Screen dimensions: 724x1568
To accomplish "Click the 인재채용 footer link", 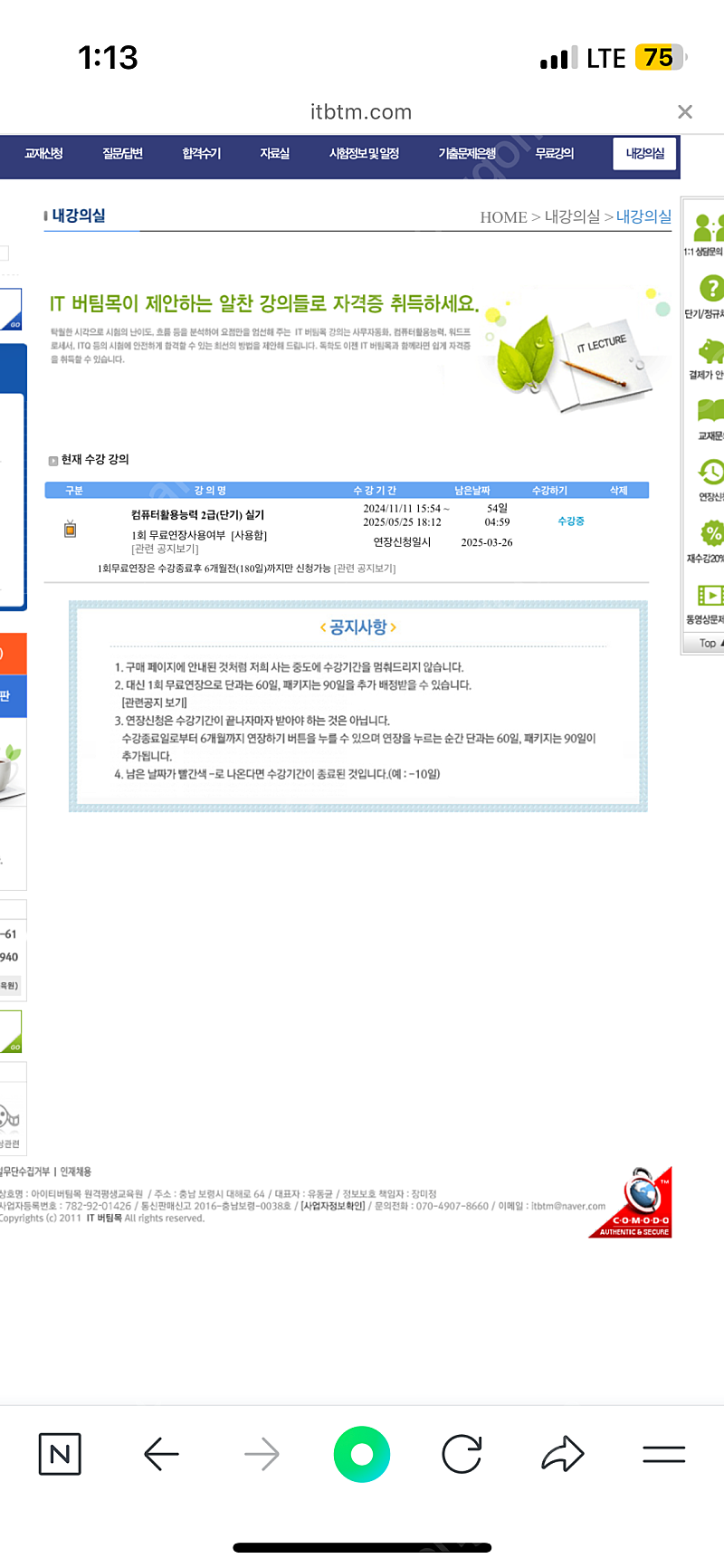I will [x=75, y=1171].
